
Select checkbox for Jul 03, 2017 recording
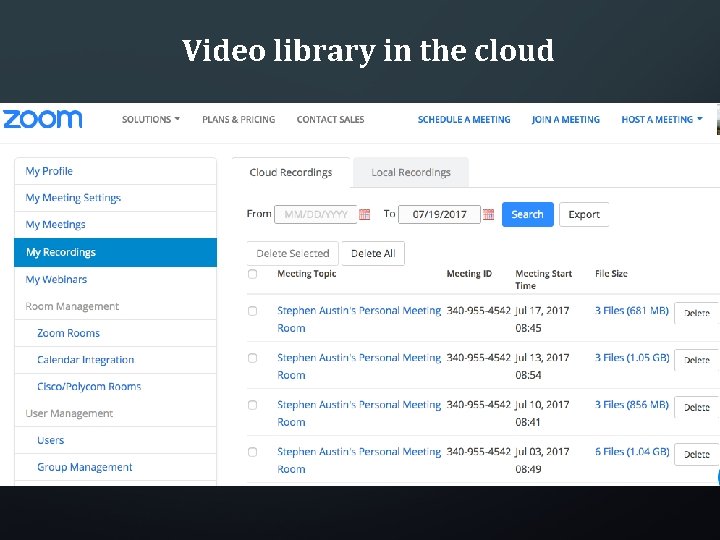pyautogui.click(x=253, y=452)
